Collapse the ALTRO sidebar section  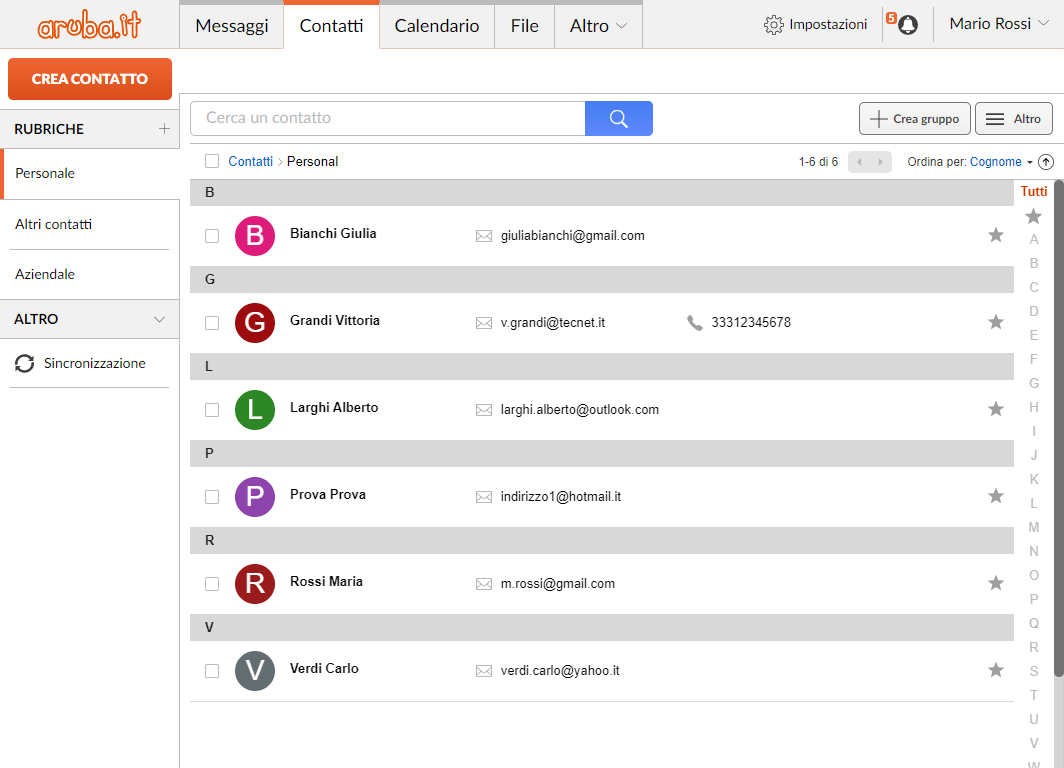pyautogui.click(x=159, y=319)
